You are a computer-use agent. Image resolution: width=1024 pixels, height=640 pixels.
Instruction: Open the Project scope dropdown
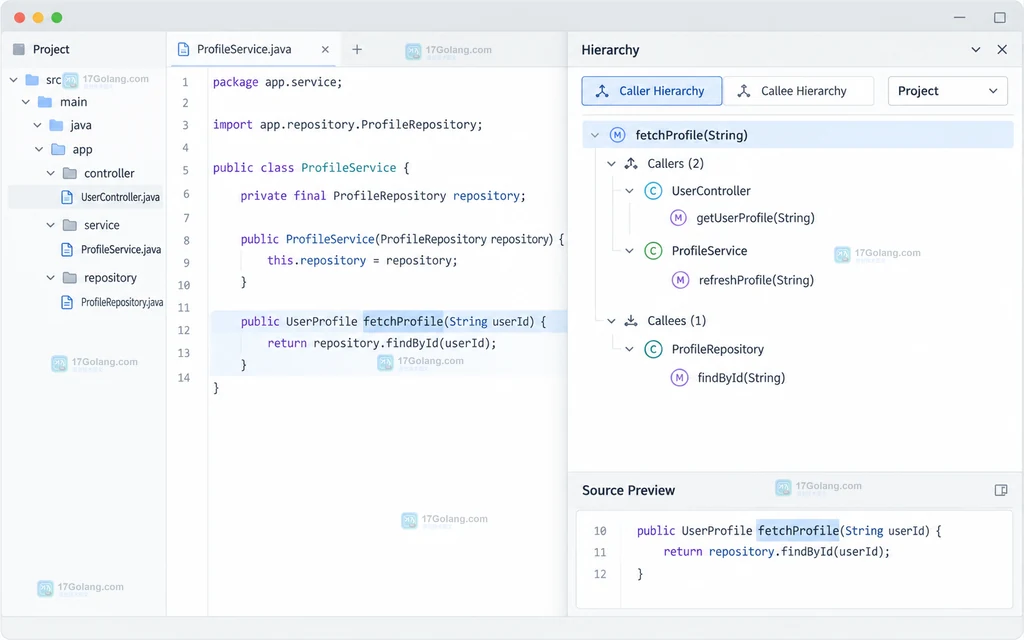(x=948, y=91)
